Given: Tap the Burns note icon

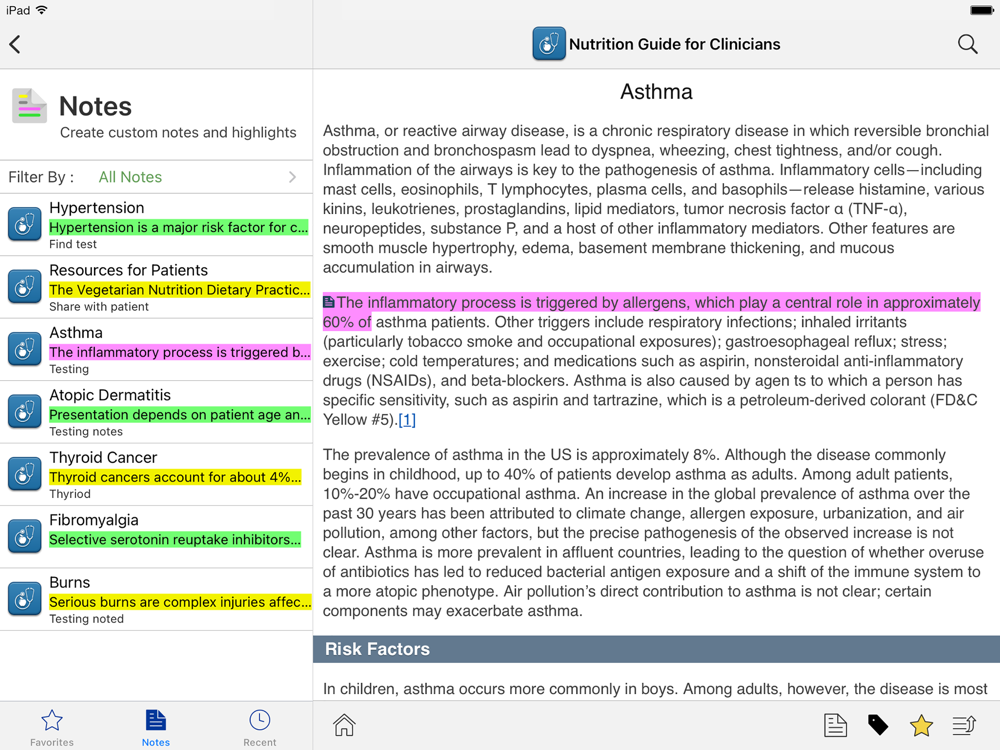Looking at the screenshot, I should (24, 599).
